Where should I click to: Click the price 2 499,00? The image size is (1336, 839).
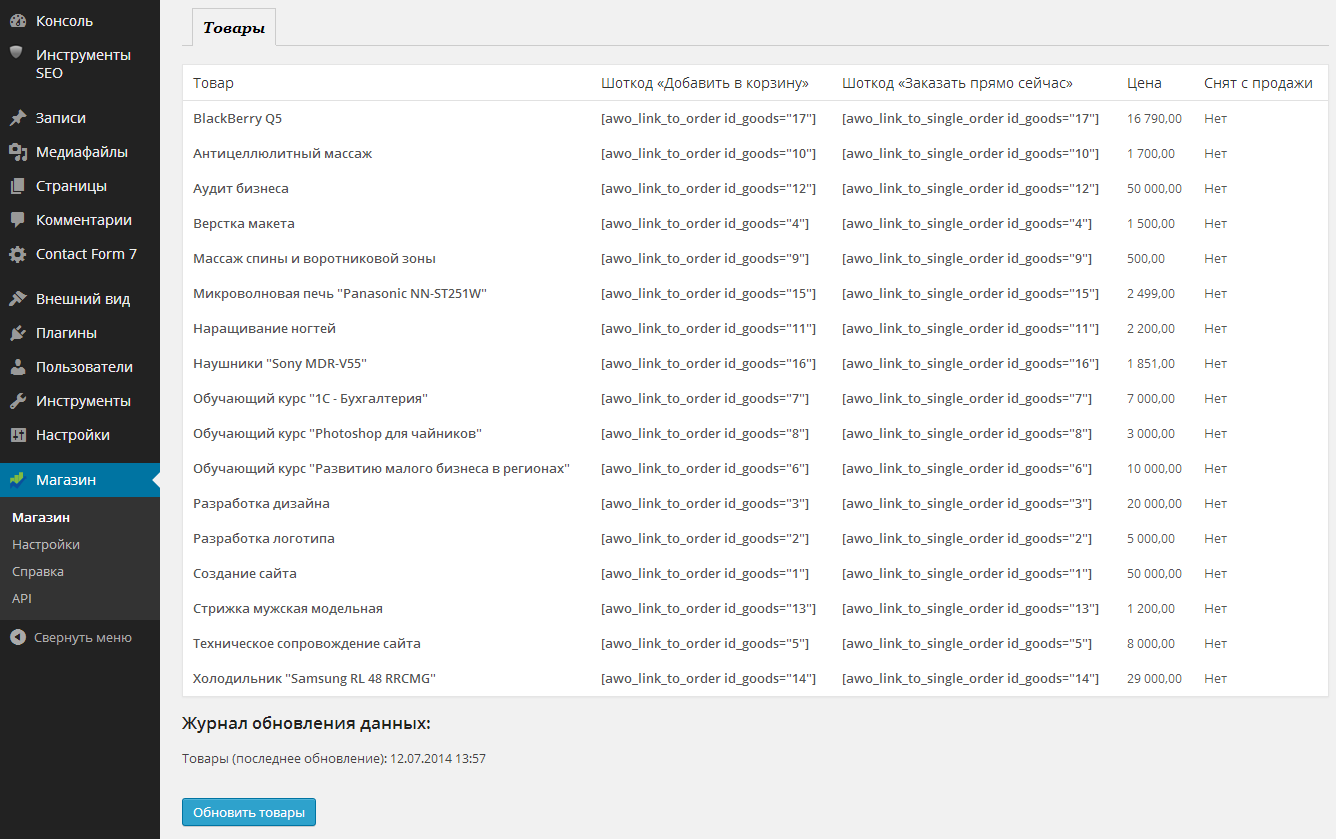coord(1151,294)
